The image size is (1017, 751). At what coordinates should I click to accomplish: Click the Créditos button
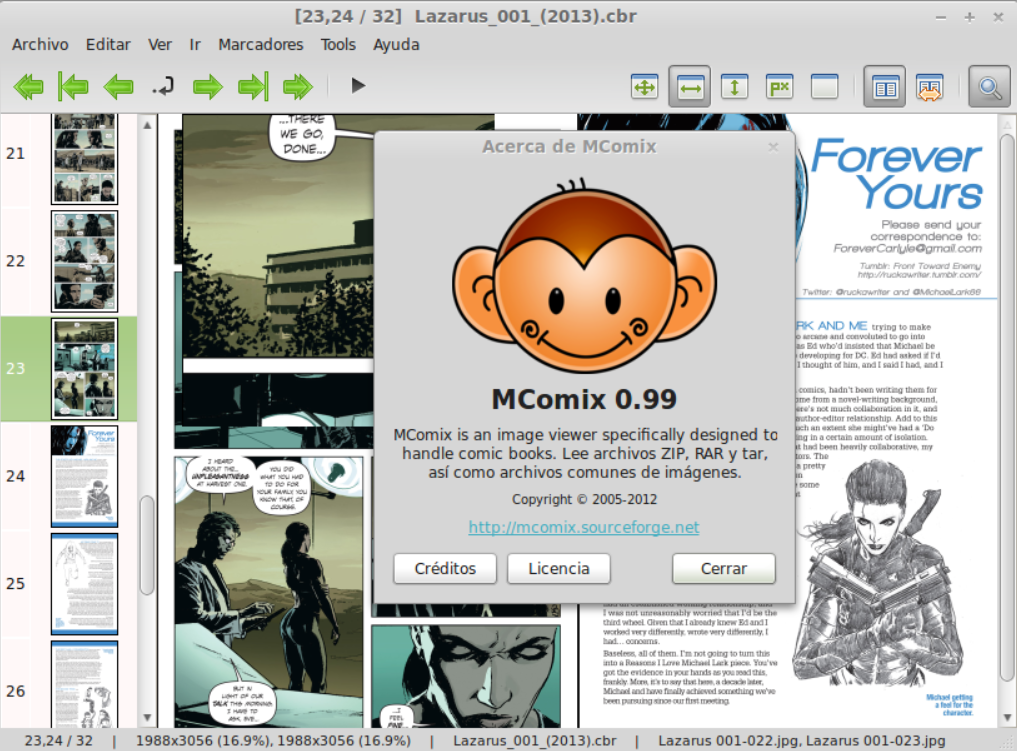pyautogui.click(x=445, y=569)
